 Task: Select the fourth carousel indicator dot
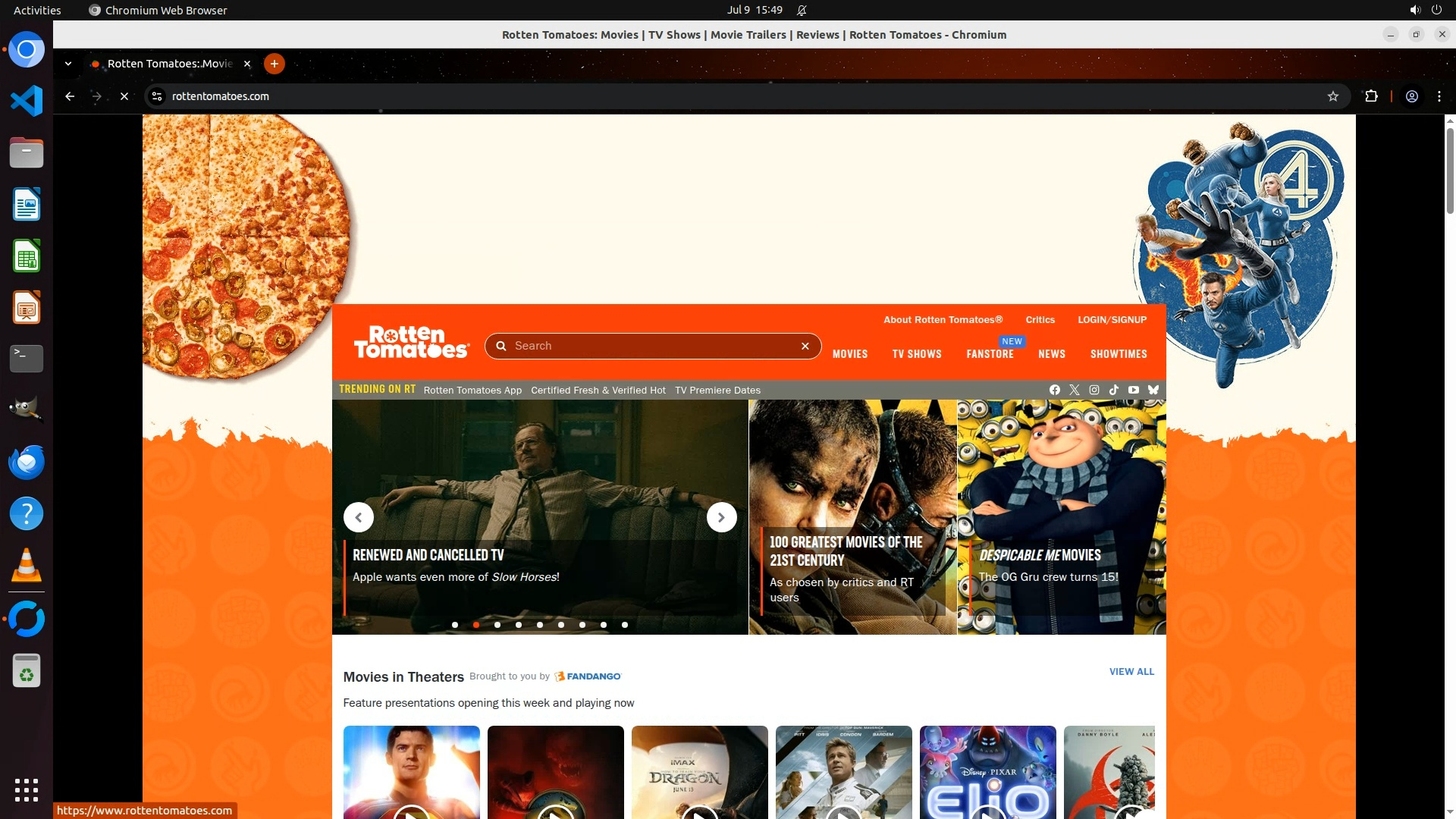(519, 625)
